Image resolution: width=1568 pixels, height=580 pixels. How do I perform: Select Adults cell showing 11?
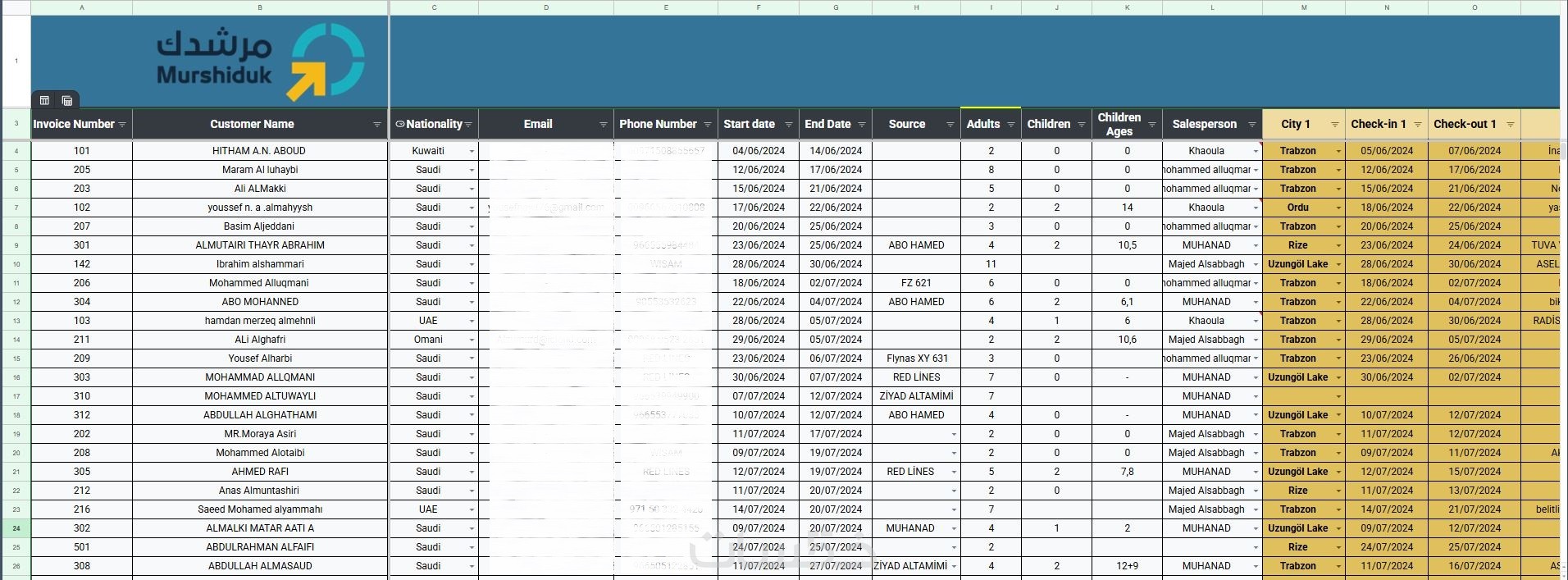click(991, 264)
